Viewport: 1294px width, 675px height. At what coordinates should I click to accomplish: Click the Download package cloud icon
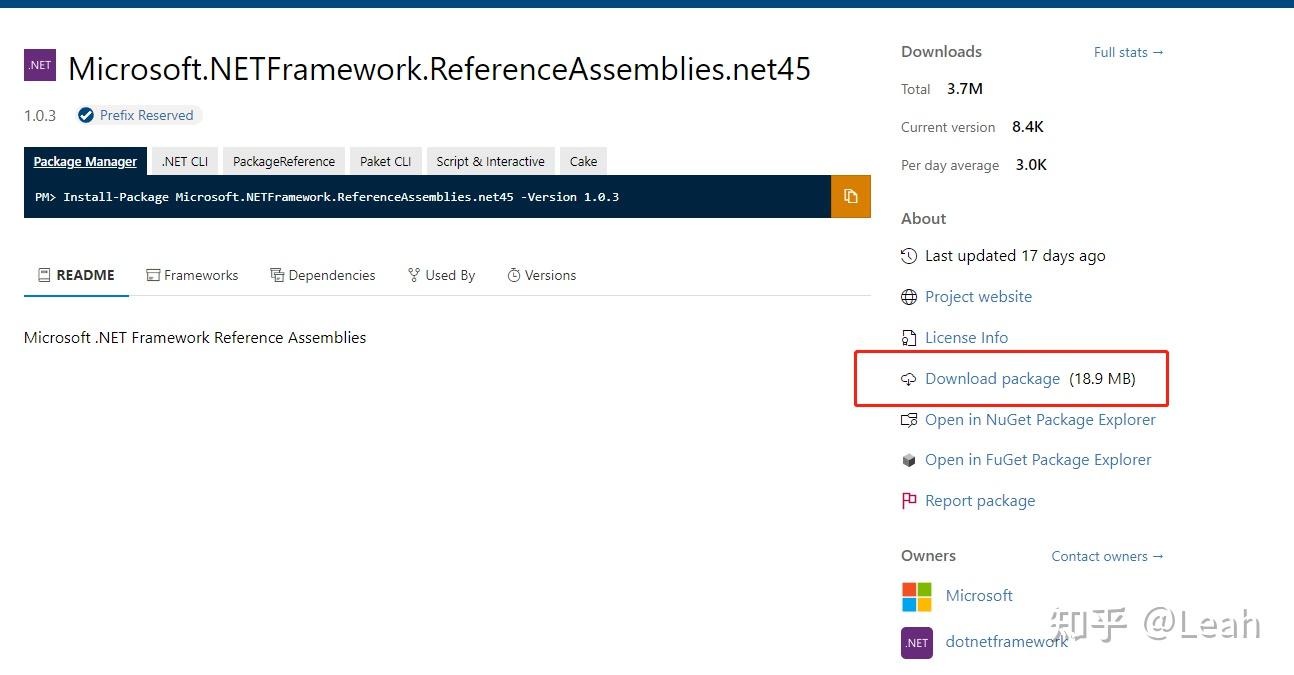coord(909,379)
